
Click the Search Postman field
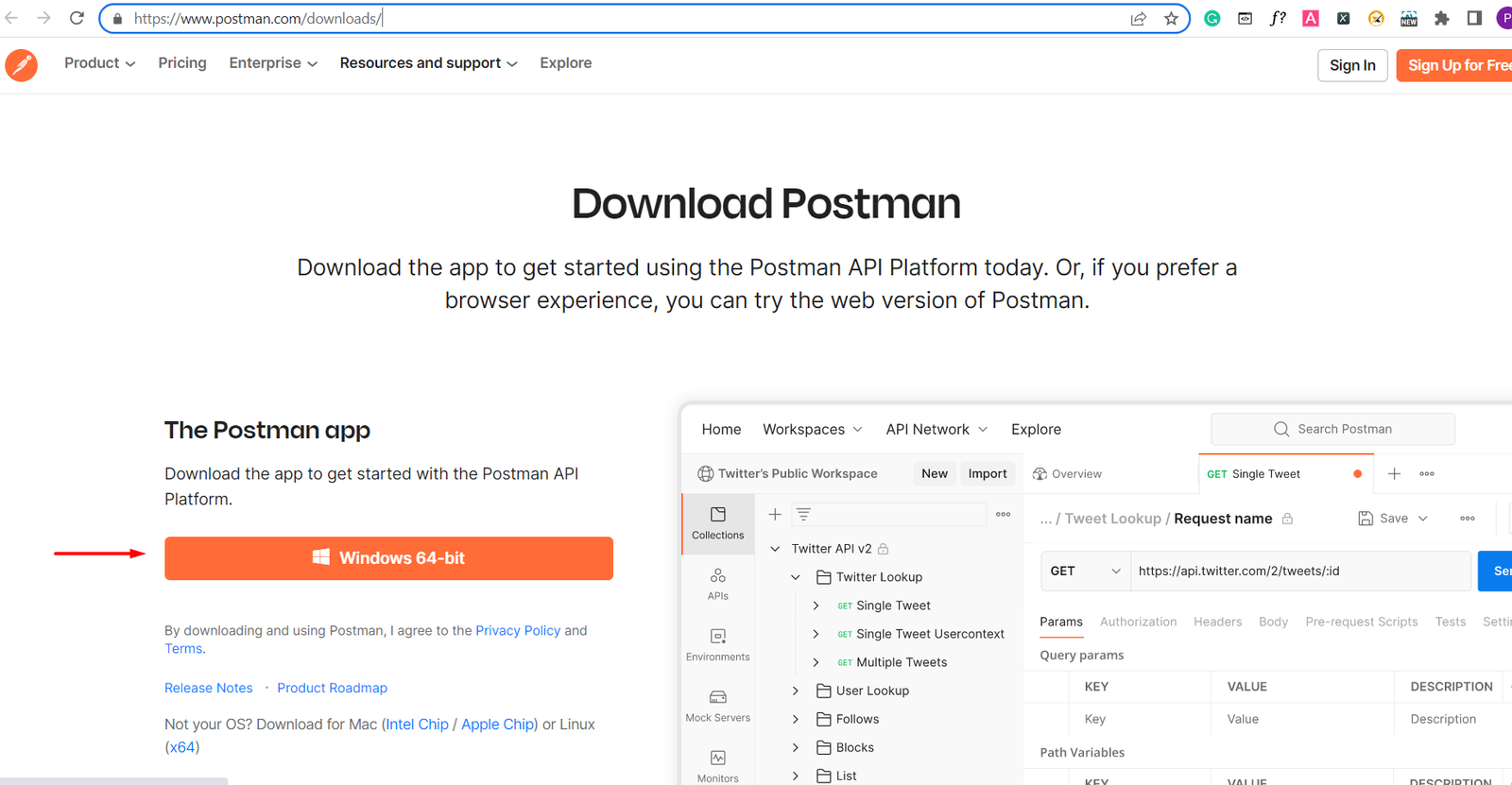click(x=1332, y=429)
